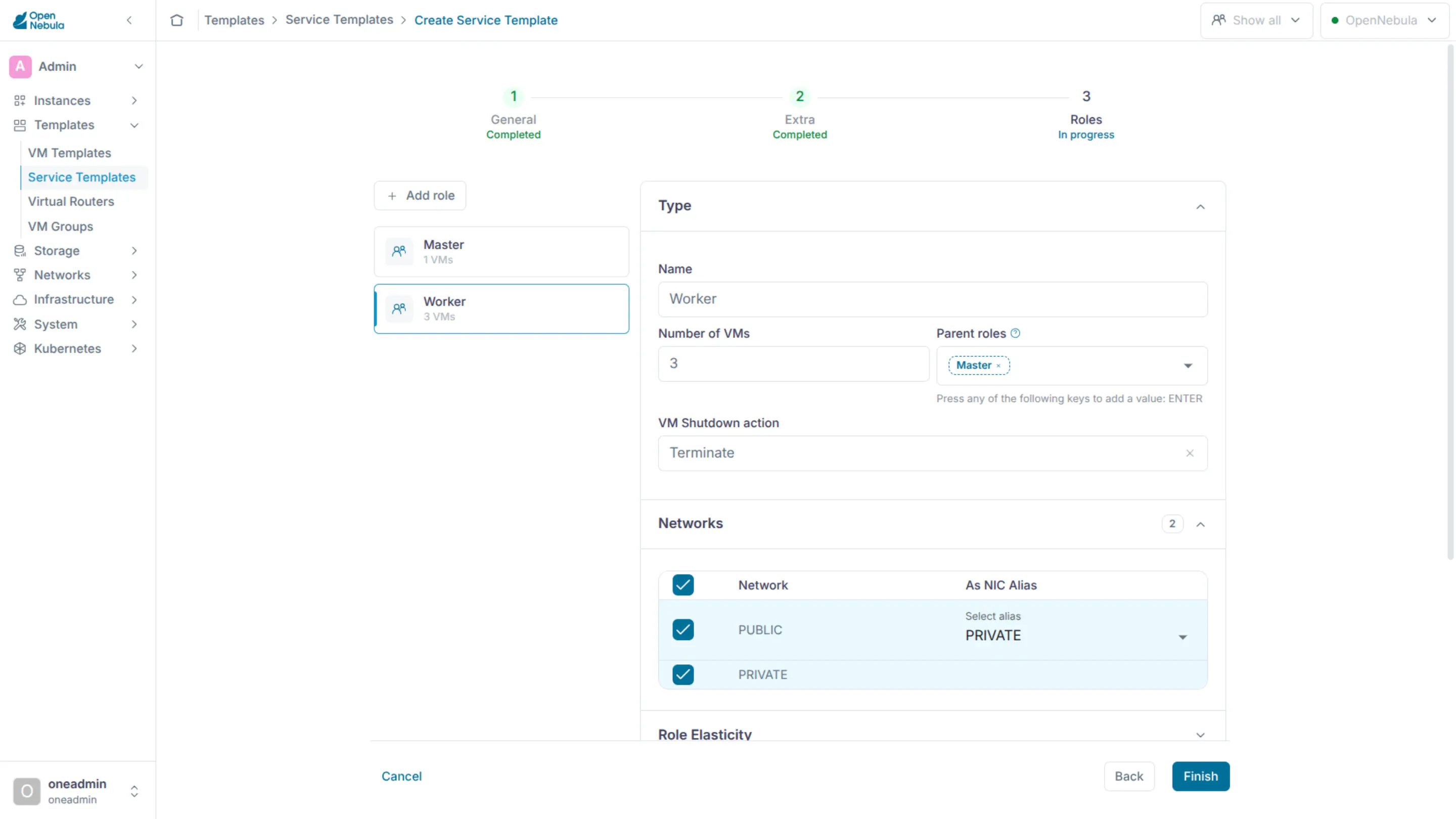Click the Kubernetes sidebar icon
1456x819 pixels.
(x=20, y=348)
